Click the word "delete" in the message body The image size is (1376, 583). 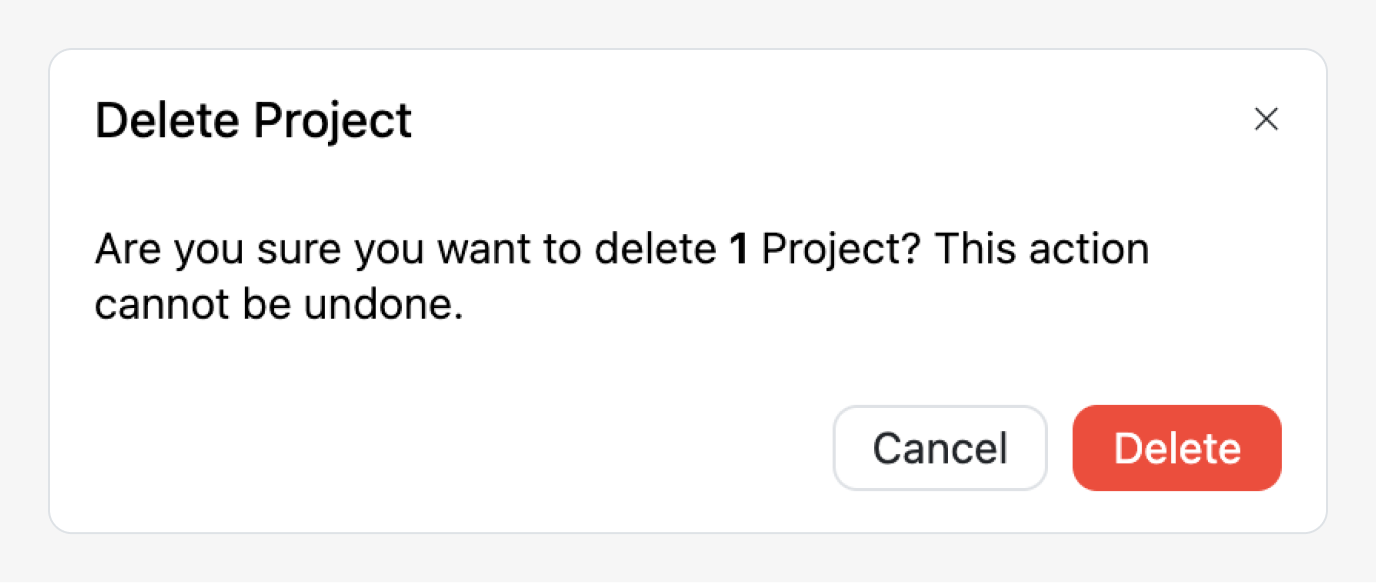(654, 250)
